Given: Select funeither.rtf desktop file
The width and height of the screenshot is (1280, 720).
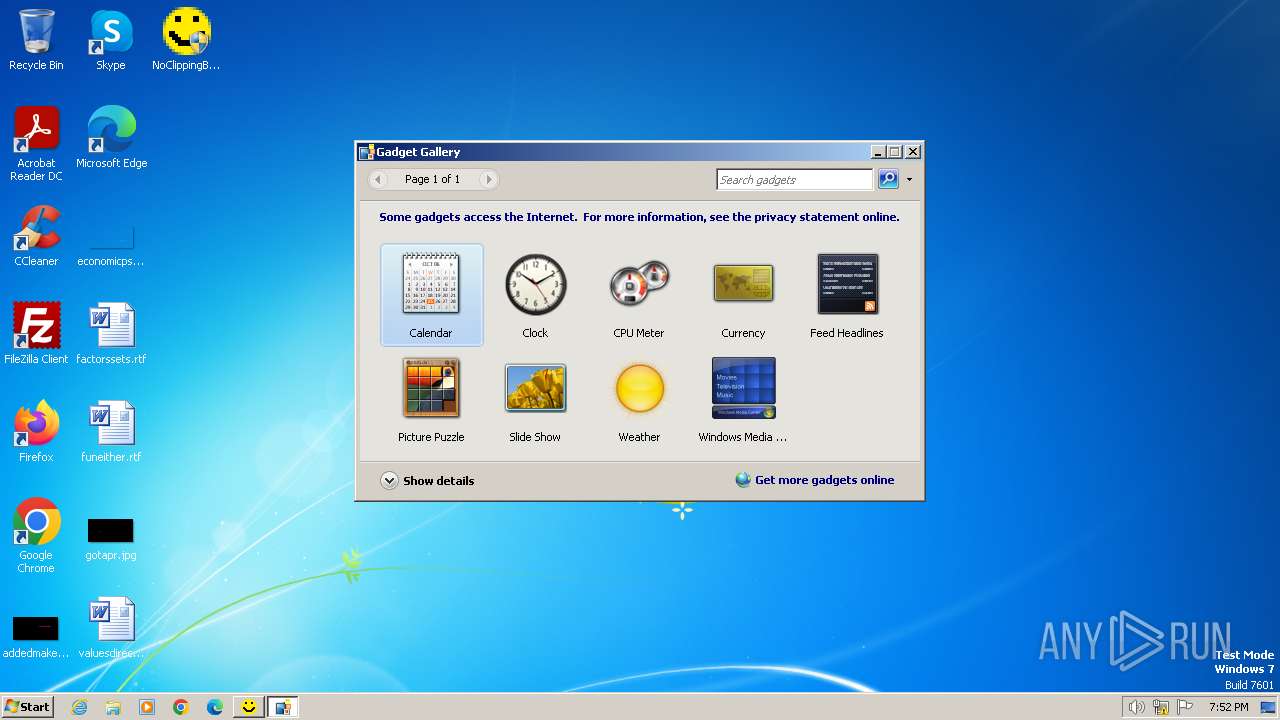Looking at the screenshot, I should point(111,432).
